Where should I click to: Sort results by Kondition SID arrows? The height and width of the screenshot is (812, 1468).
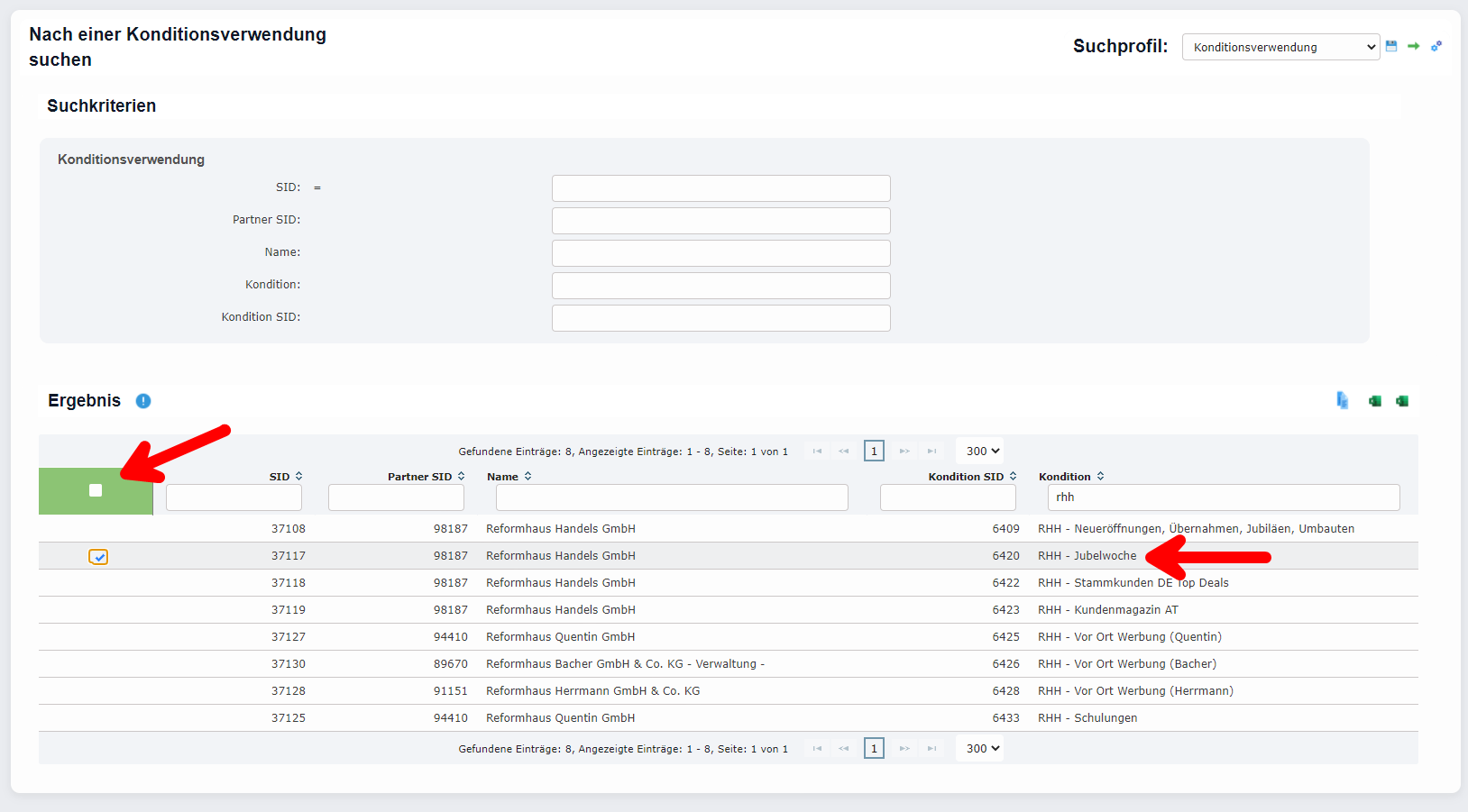click(x=1013, y=477)
